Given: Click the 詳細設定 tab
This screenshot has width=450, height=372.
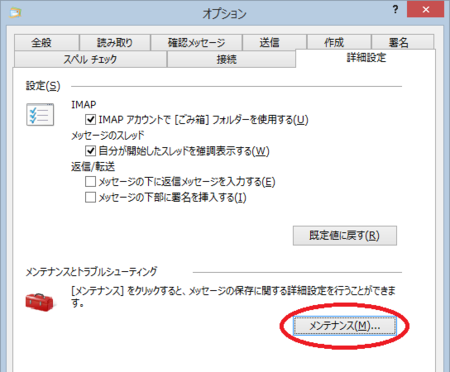Looking at the screenshot, I should pyautogui.click(x=366, y=58).
